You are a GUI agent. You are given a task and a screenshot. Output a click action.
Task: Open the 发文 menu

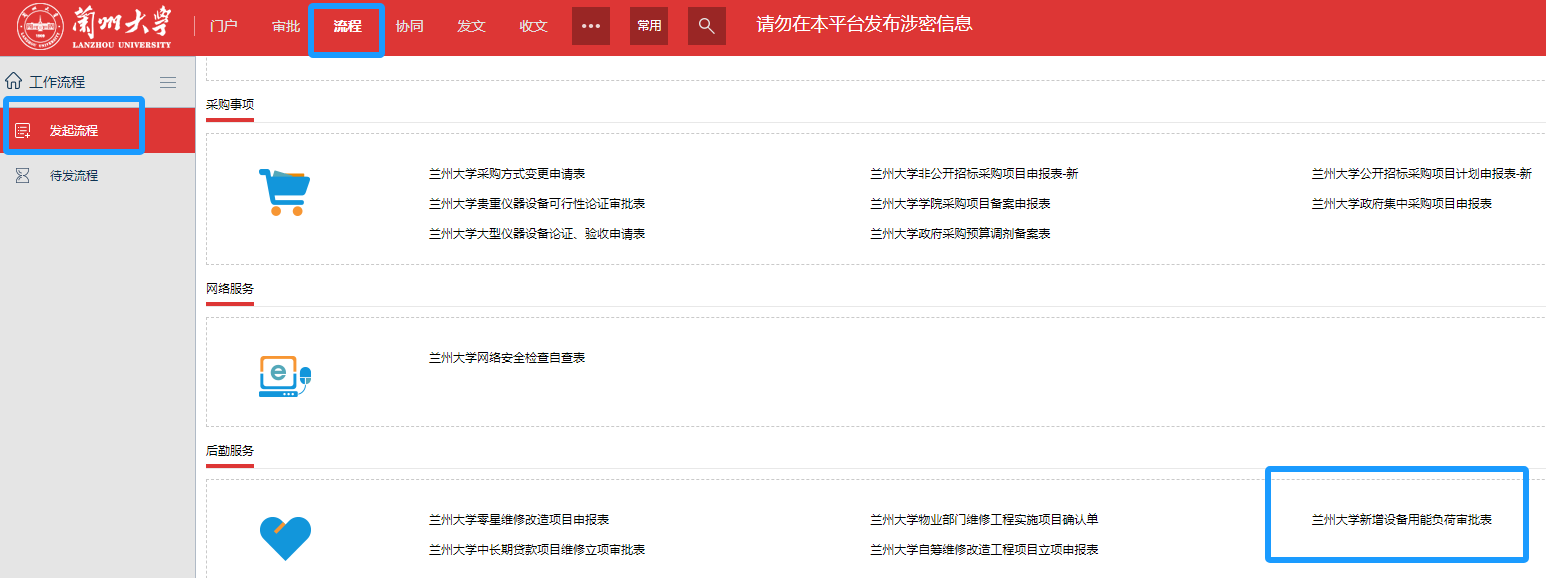pos(471,26)
